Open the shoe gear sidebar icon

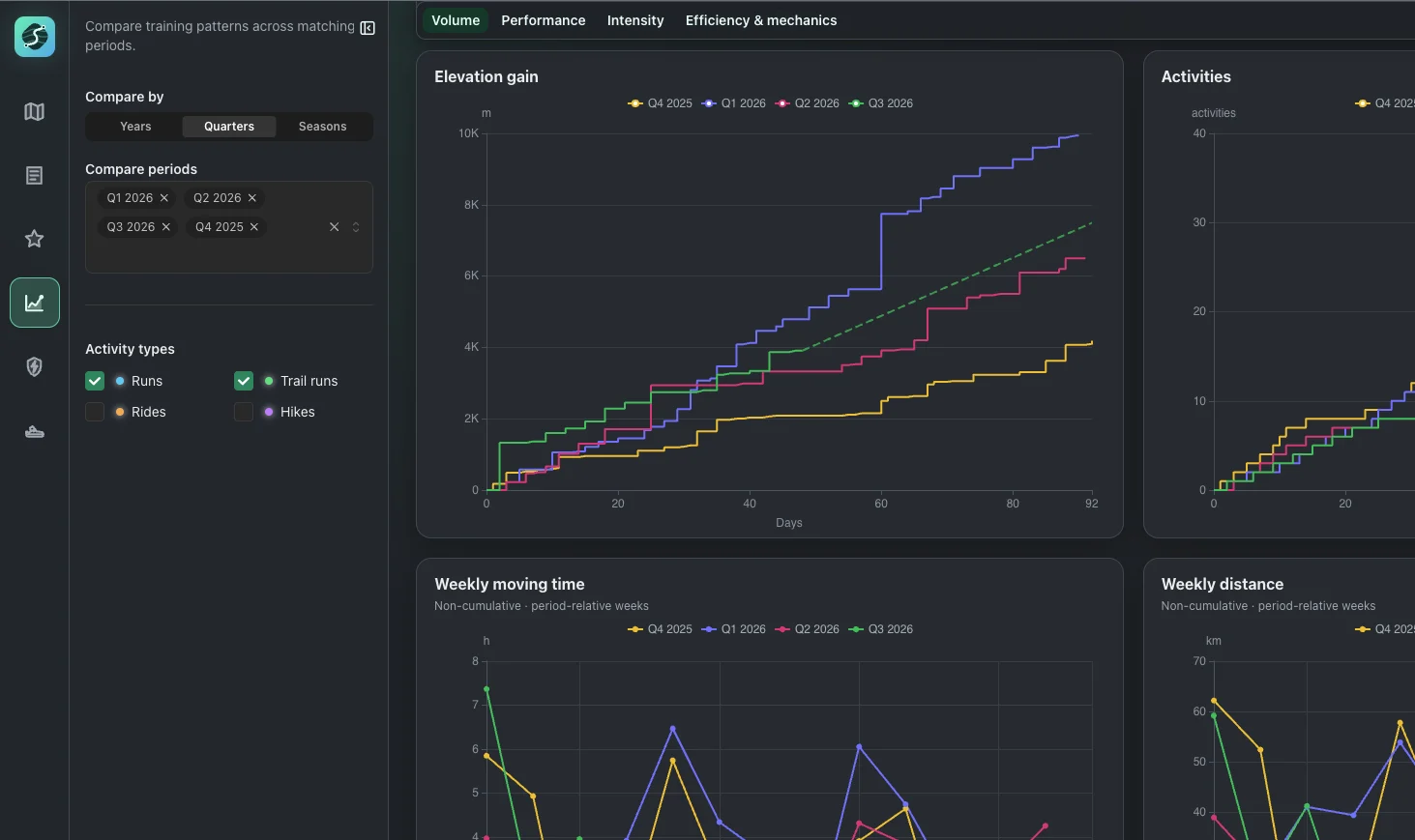tap(35, 431)
